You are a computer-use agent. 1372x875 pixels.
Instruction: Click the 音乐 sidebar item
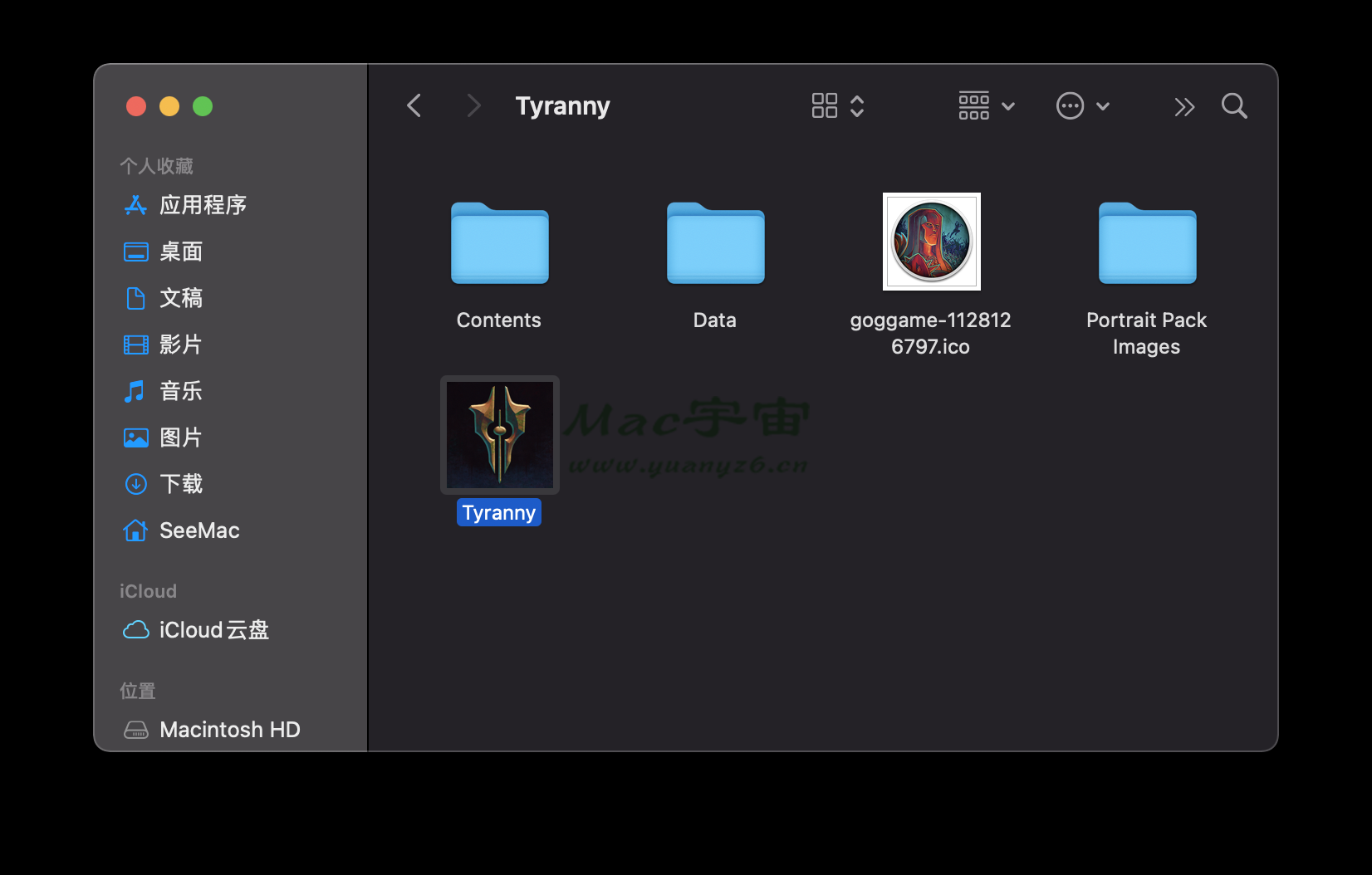pyautogui.click(x=180, y=391)
